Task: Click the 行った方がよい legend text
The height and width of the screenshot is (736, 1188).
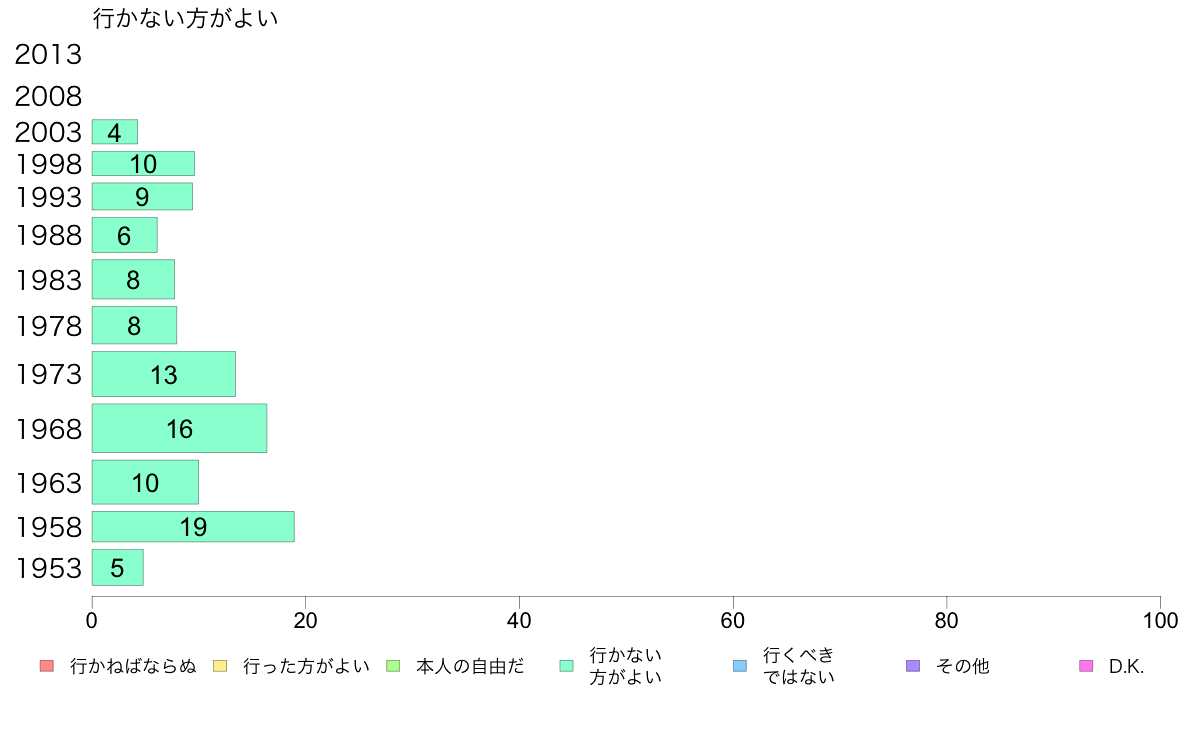Action: click(306, 666)
